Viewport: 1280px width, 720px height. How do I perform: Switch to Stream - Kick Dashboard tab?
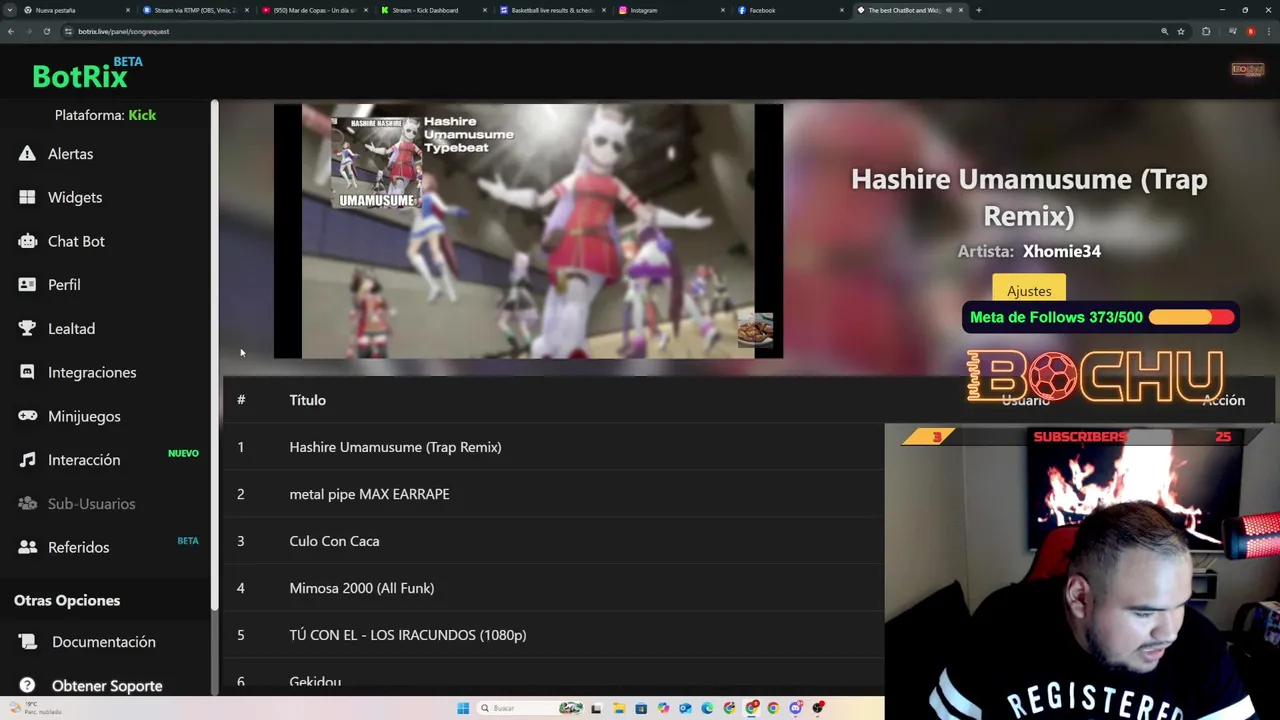click(x=433, y=10)
